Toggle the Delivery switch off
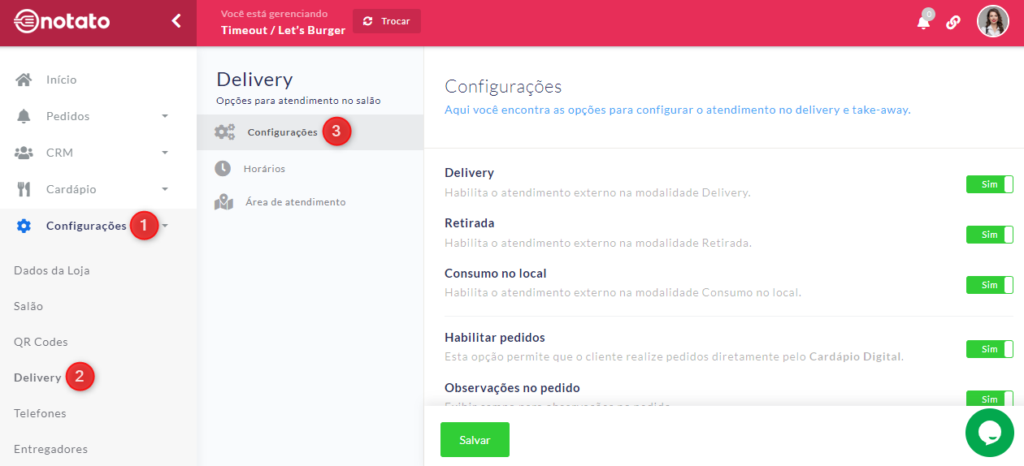 pos(989,184)
